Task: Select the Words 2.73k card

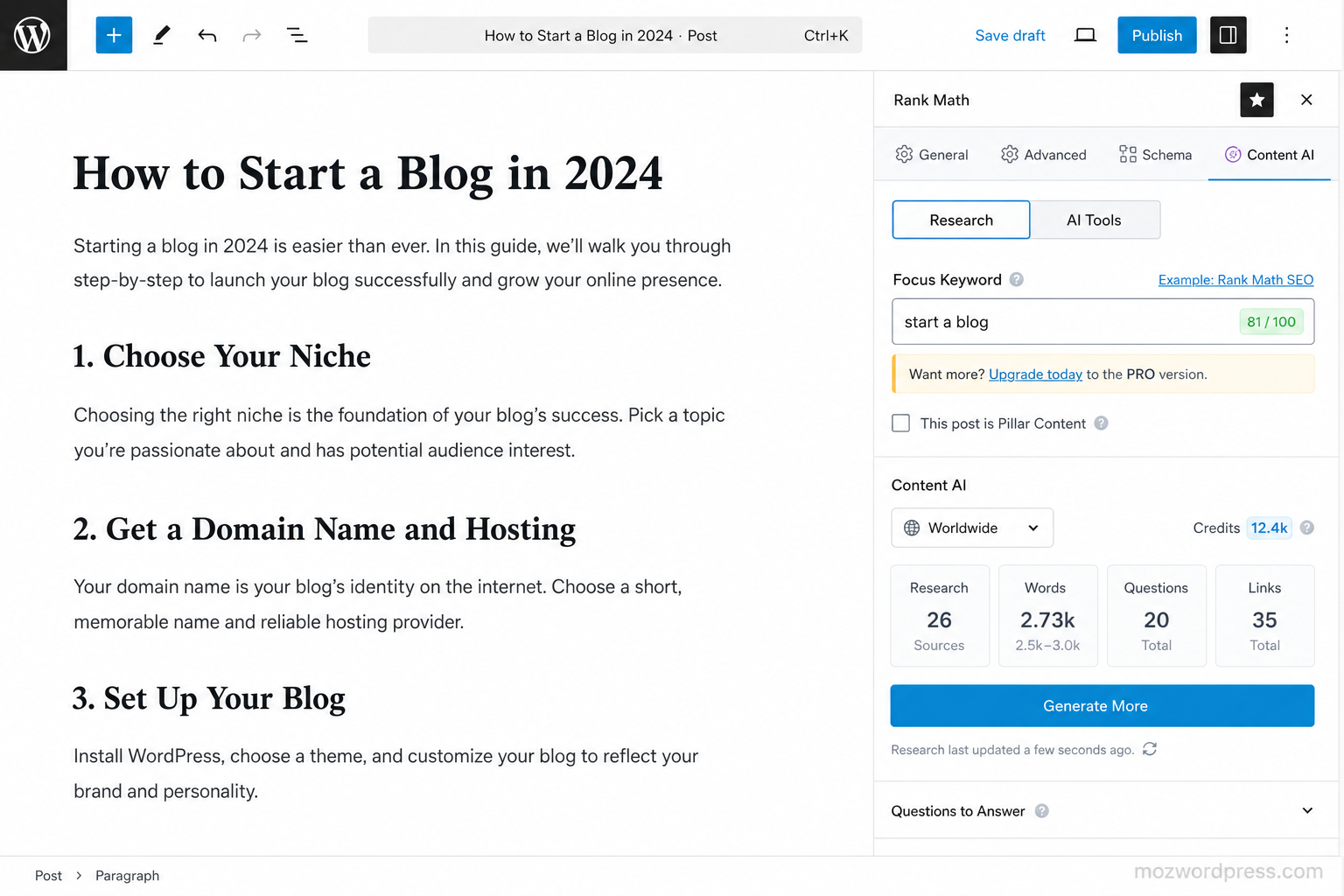Action: tap(1048, 616)
